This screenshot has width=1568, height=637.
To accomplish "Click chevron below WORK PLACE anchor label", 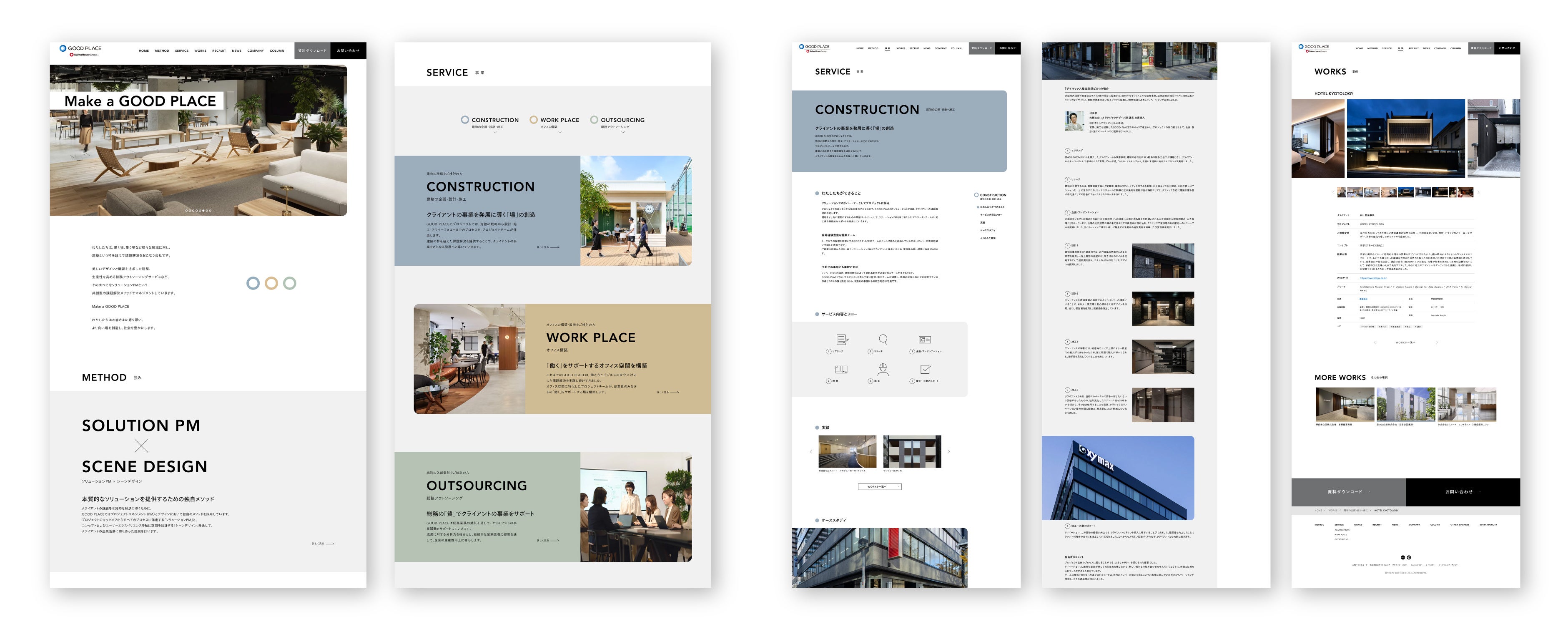I will click(x=559, y=132).
